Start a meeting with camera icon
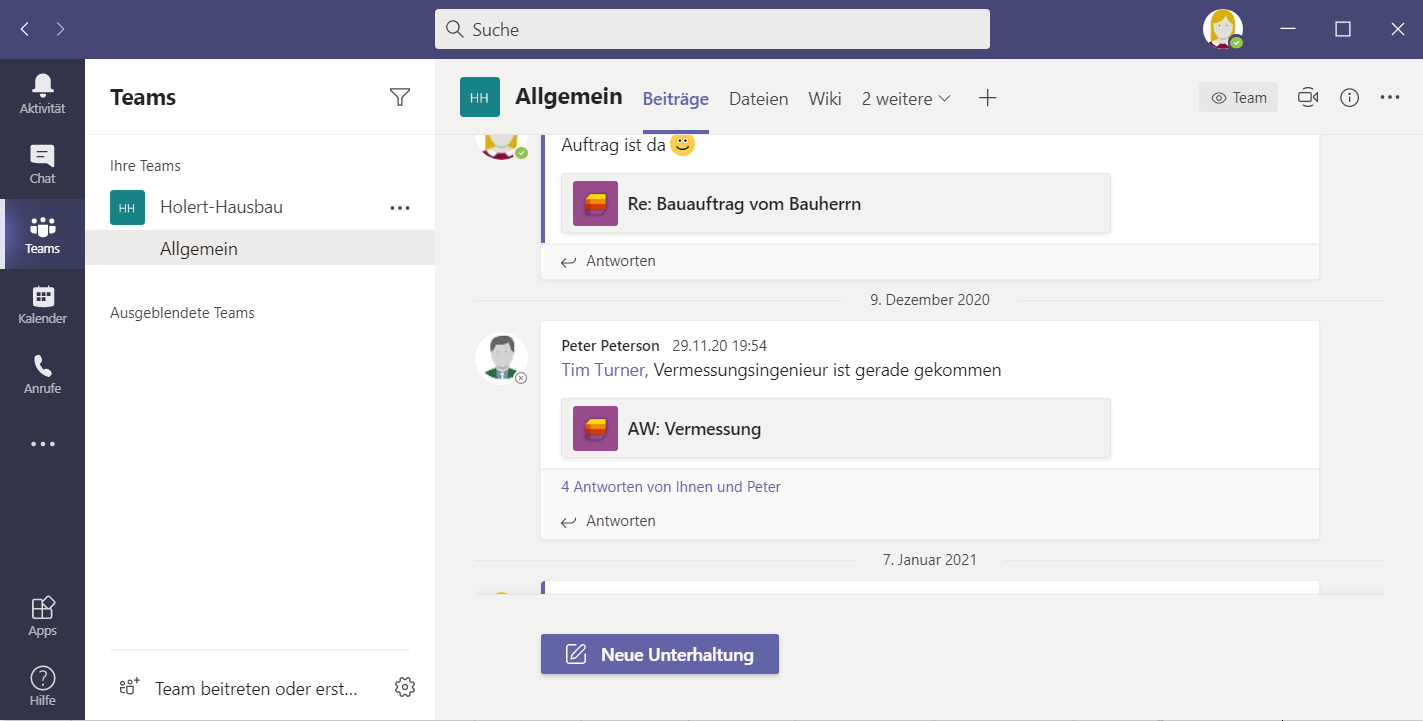The width and height of the screenshot is (1423, 721). pyautogui.click(x=1308, y=97)
